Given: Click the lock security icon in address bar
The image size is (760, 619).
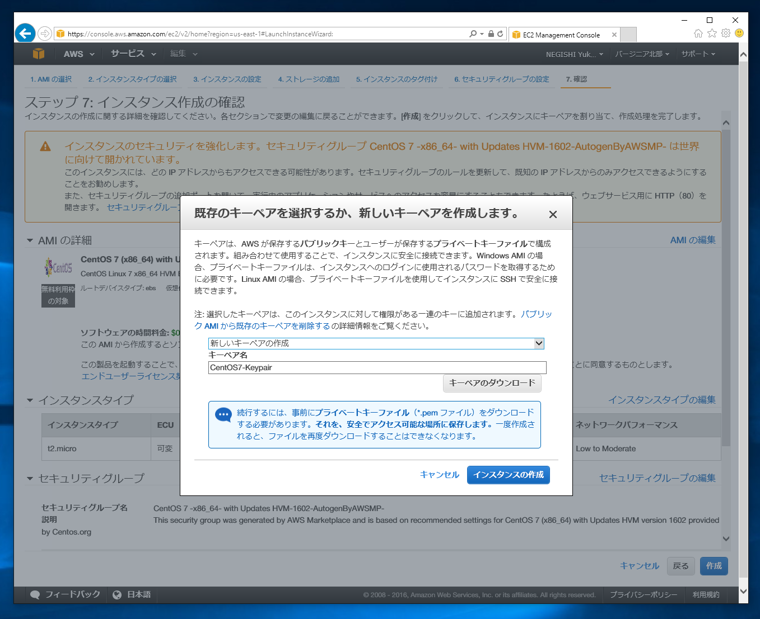Looking at the screenshot, I should tap(491, 34).
